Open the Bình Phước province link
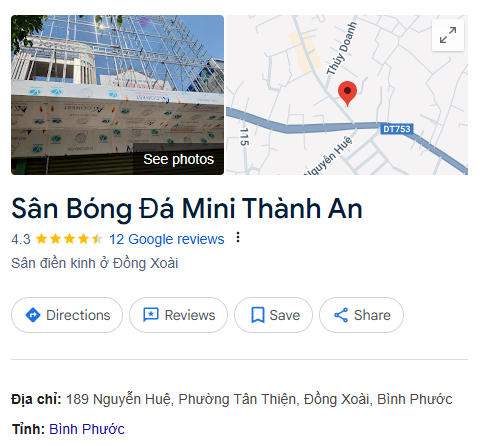This screenshot has width=480, height=446. tap(87, 429)
